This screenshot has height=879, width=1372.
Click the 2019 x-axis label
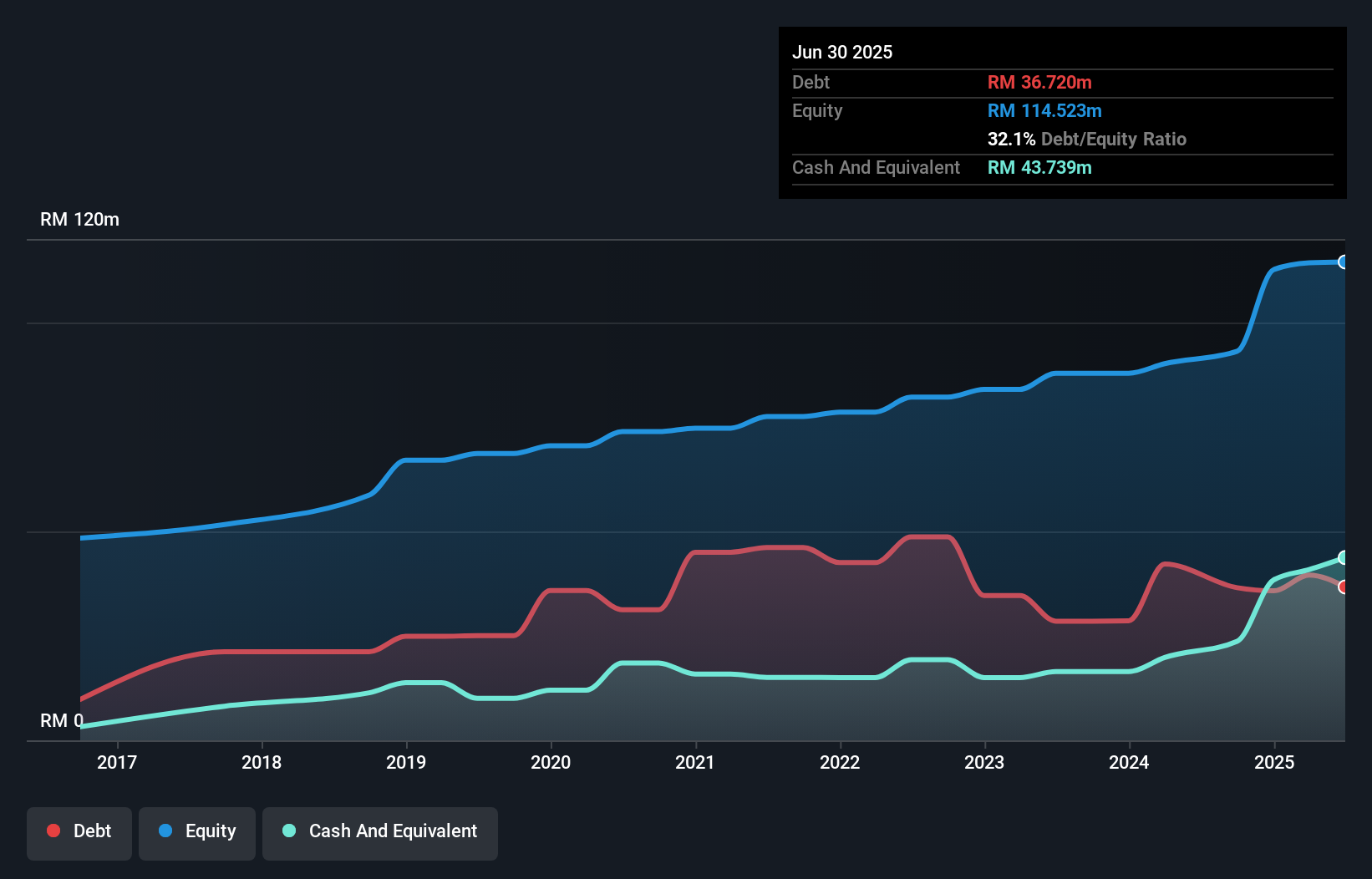tap(406, 762)
